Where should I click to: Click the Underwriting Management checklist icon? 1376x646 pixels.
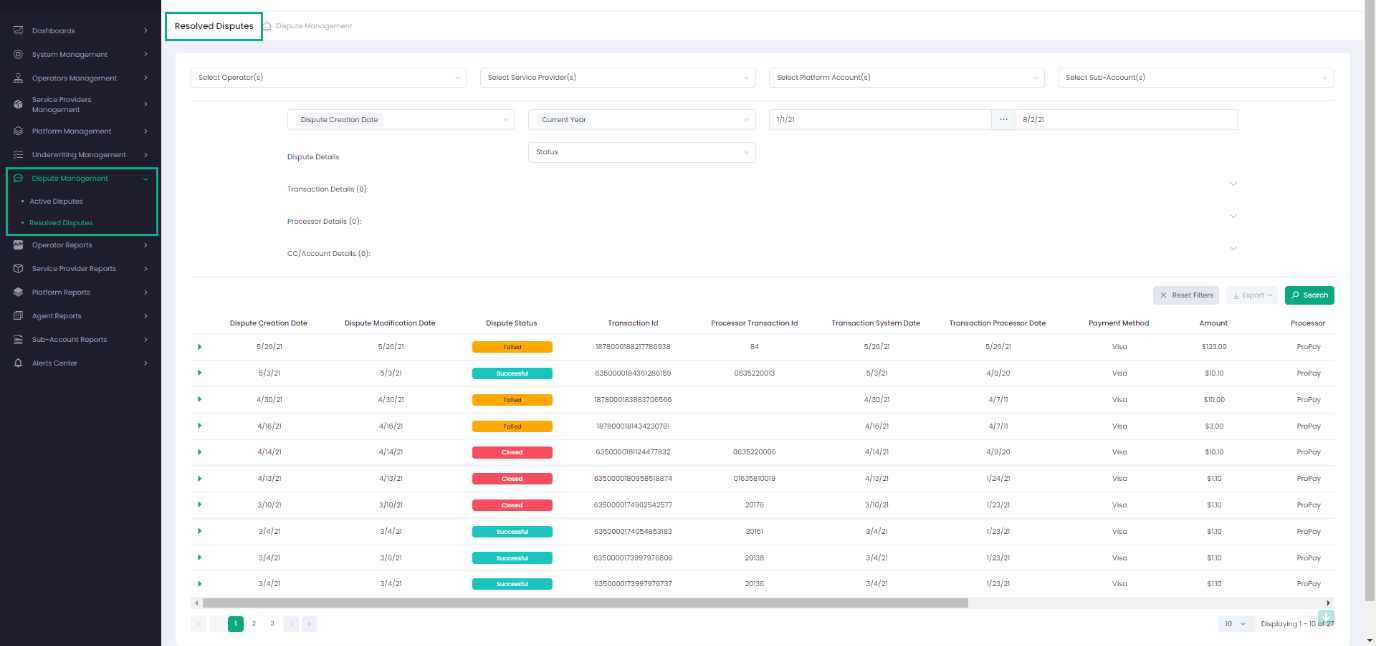coord(18,155)
